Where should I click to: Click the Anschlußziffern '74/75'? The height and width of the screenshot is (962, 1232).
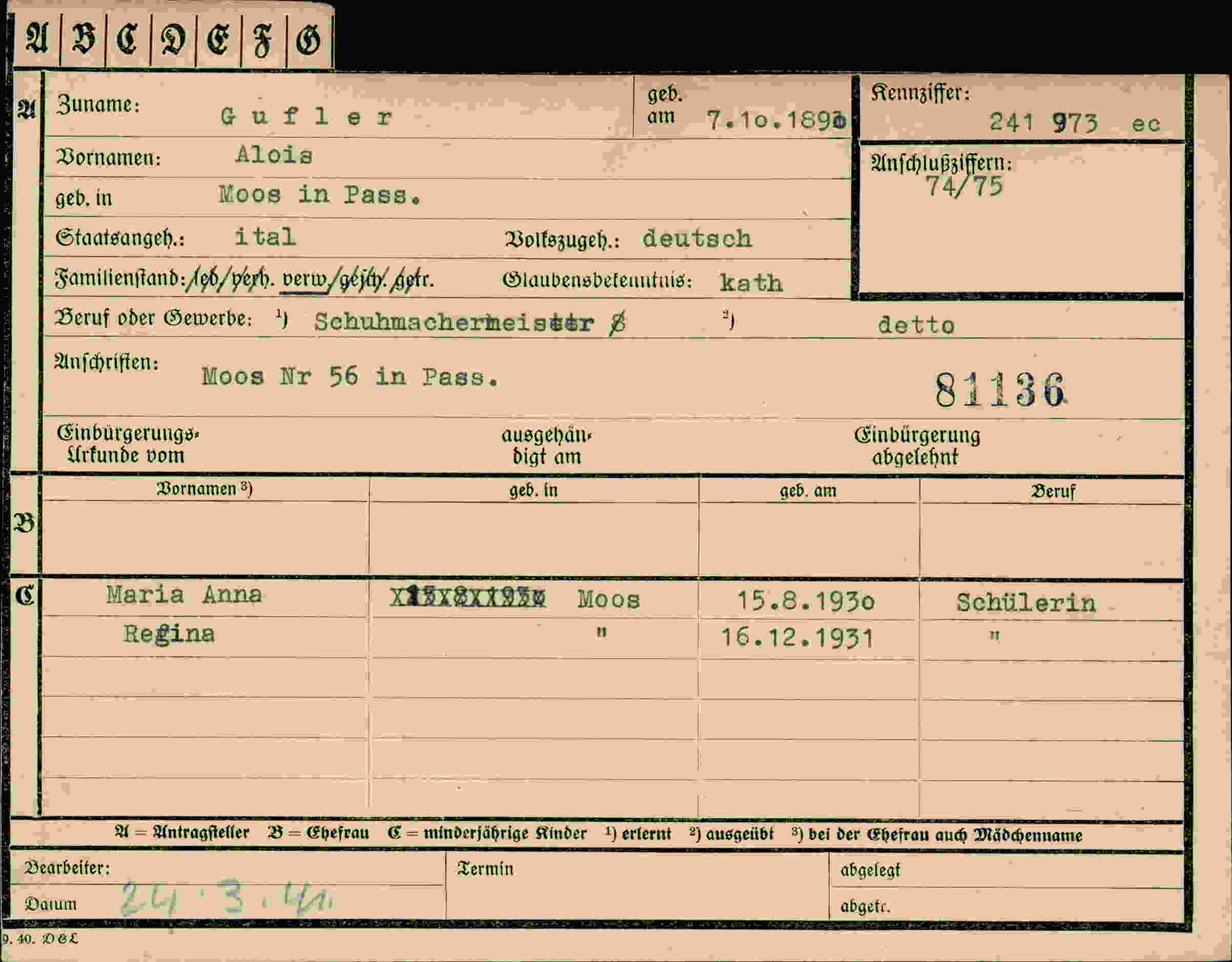pos(964,186)
